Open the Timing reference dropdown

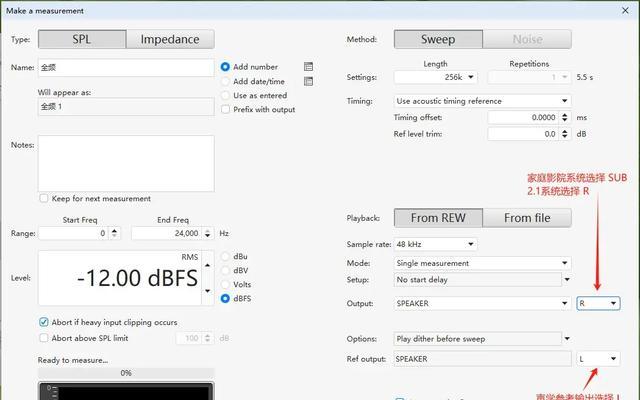tap(483, 101)
